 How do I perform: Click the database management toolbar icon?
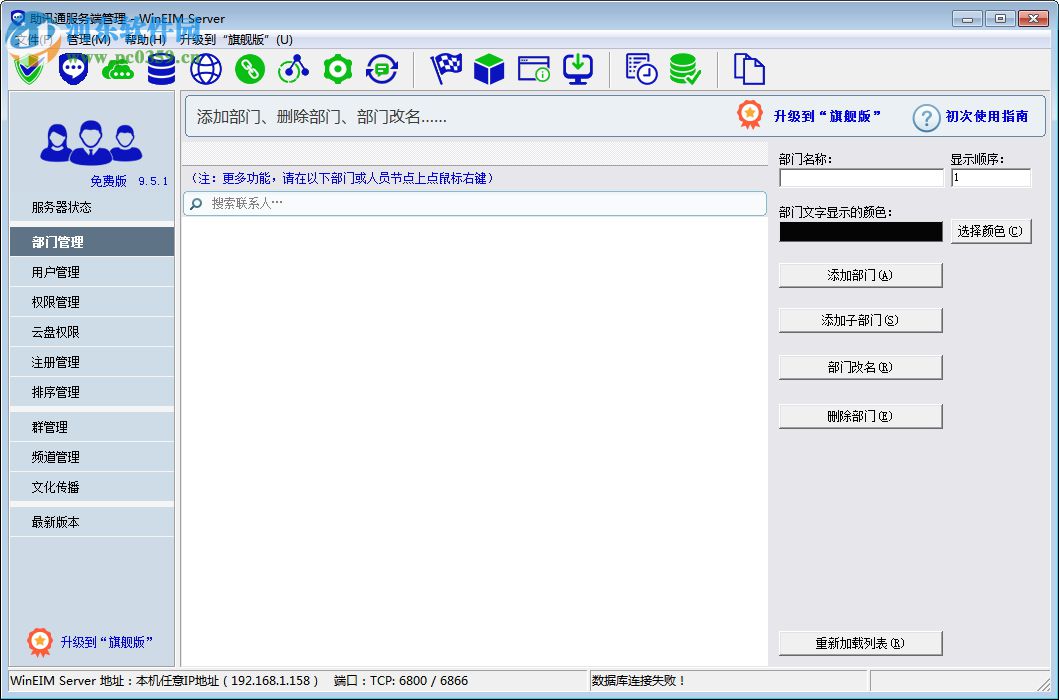coord(161,69)
